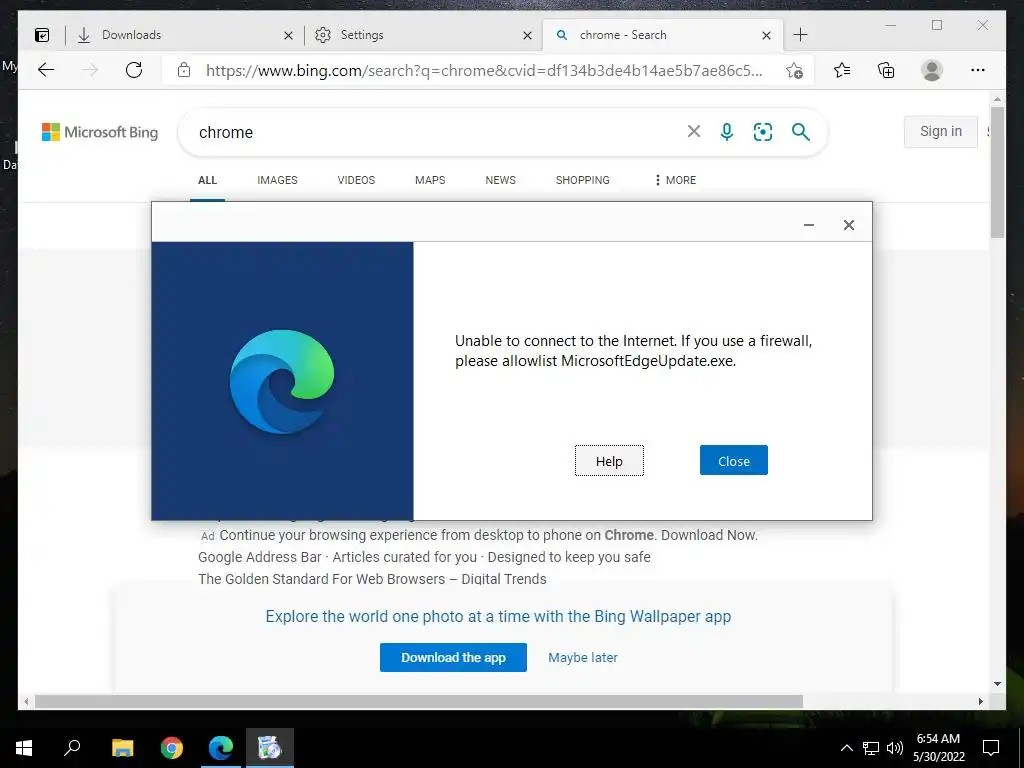Select the ALL search category
Viewport: 1024px width, 768px height.
point(208,180)
